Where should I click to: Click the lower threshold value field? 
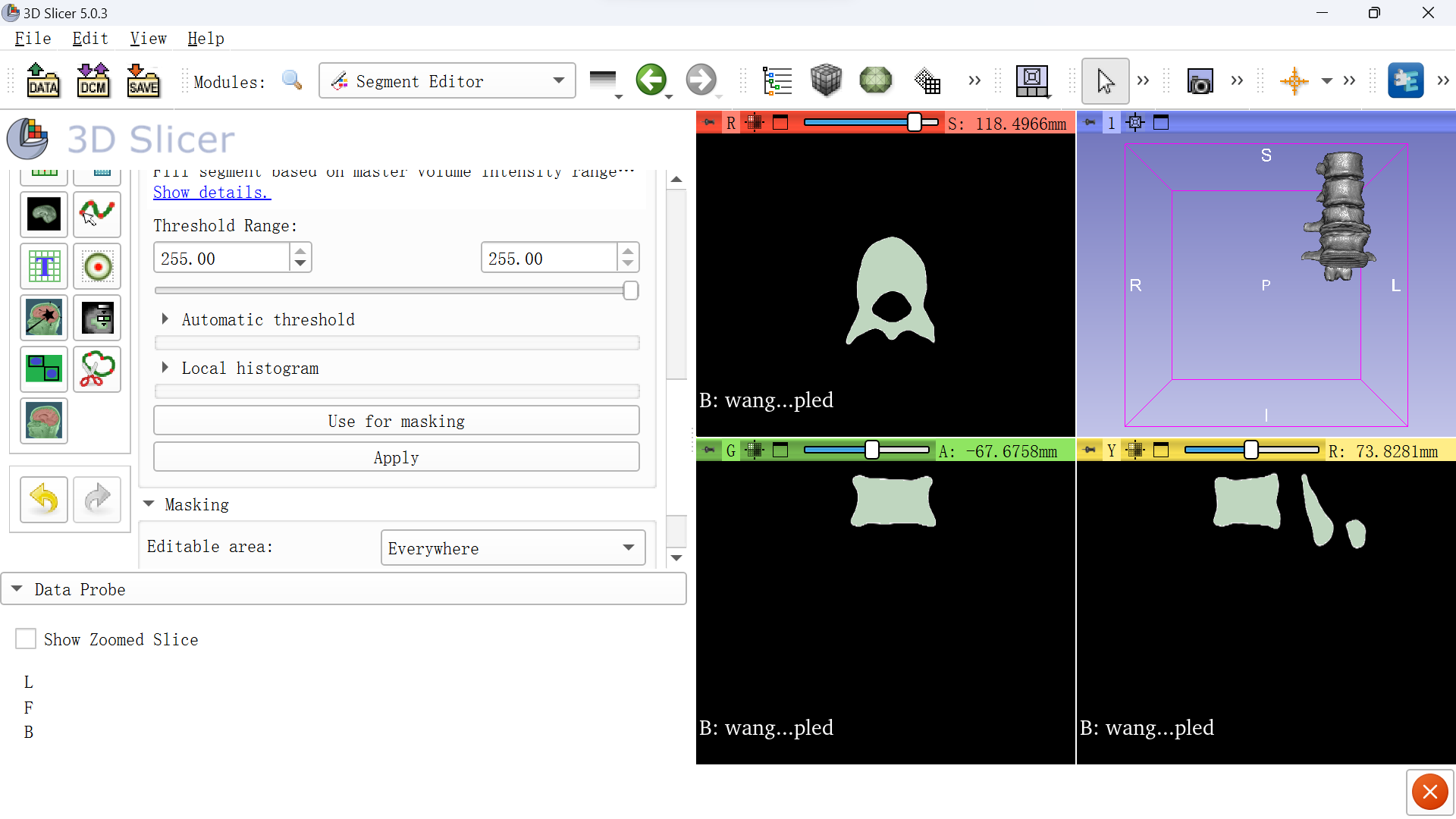221,258
